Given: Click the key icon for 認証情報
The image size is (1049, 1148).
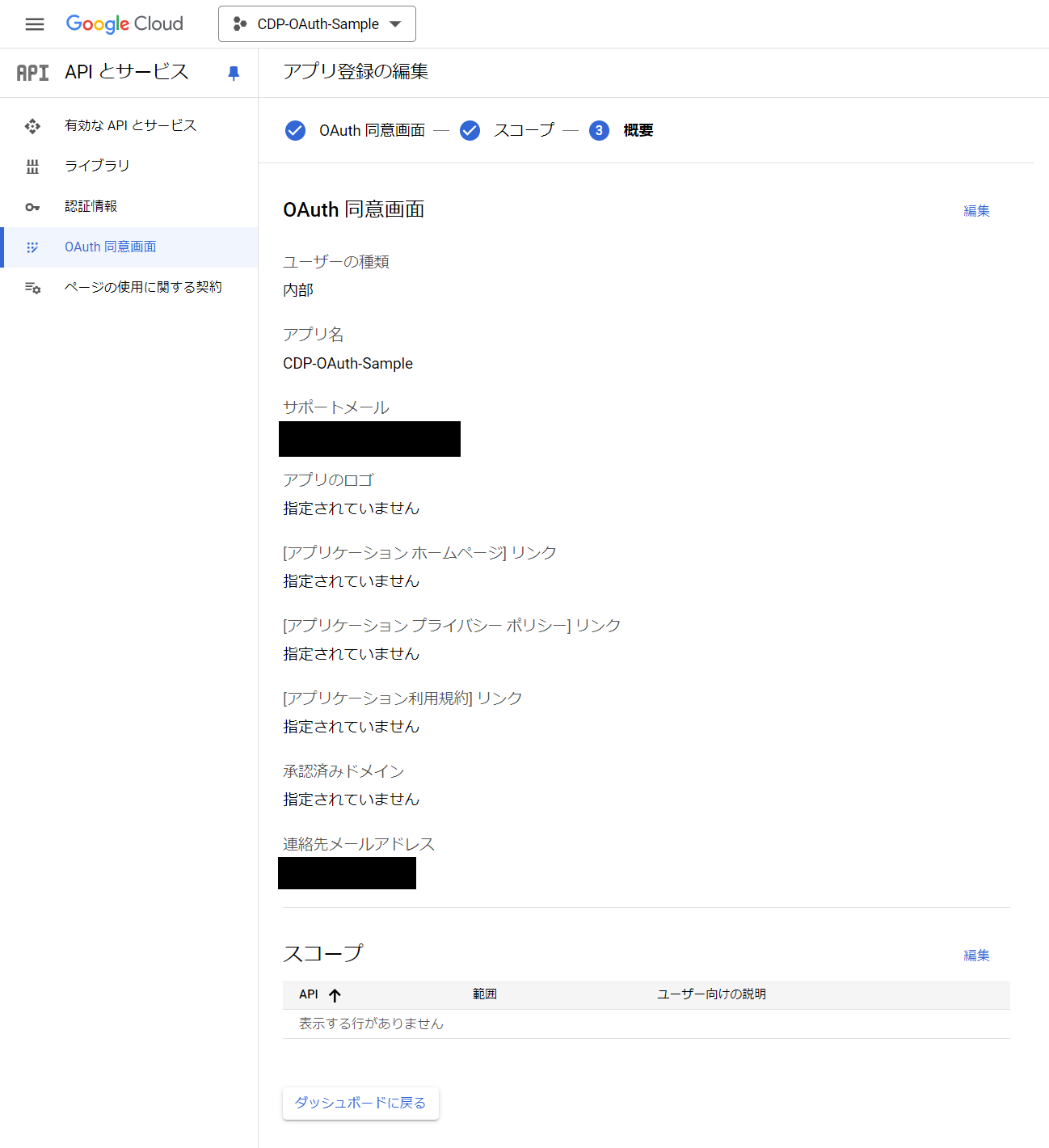Looking at the screenshot, I should (32, 207).
